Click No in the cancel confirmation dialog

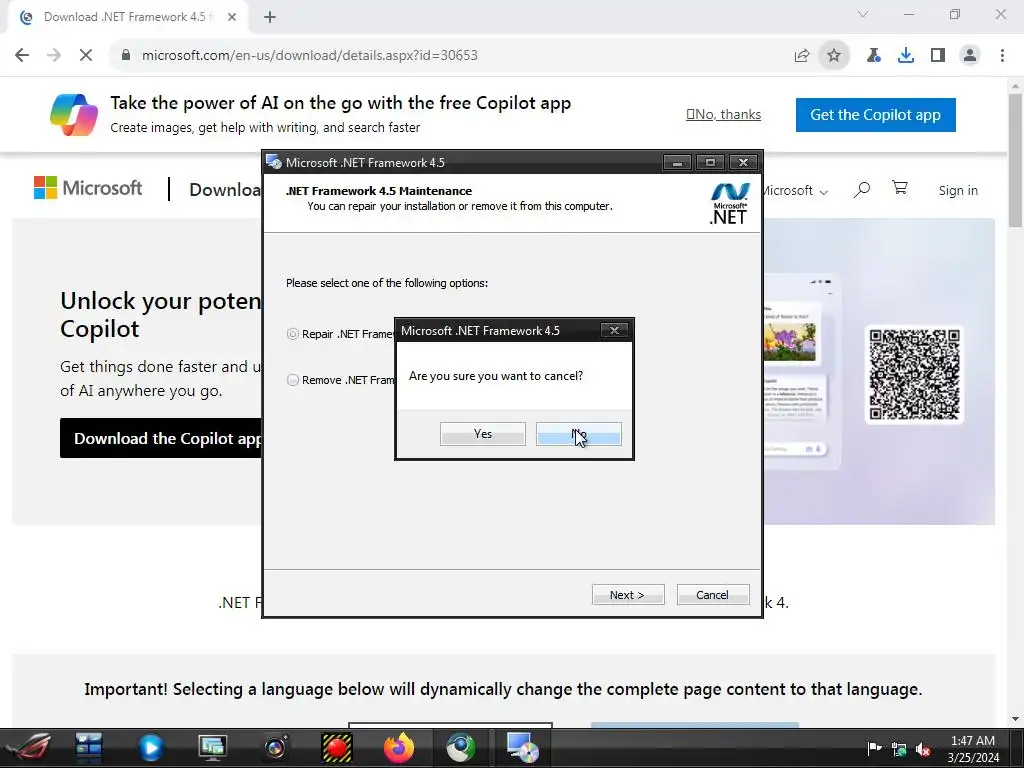click(x=579, y=434)
